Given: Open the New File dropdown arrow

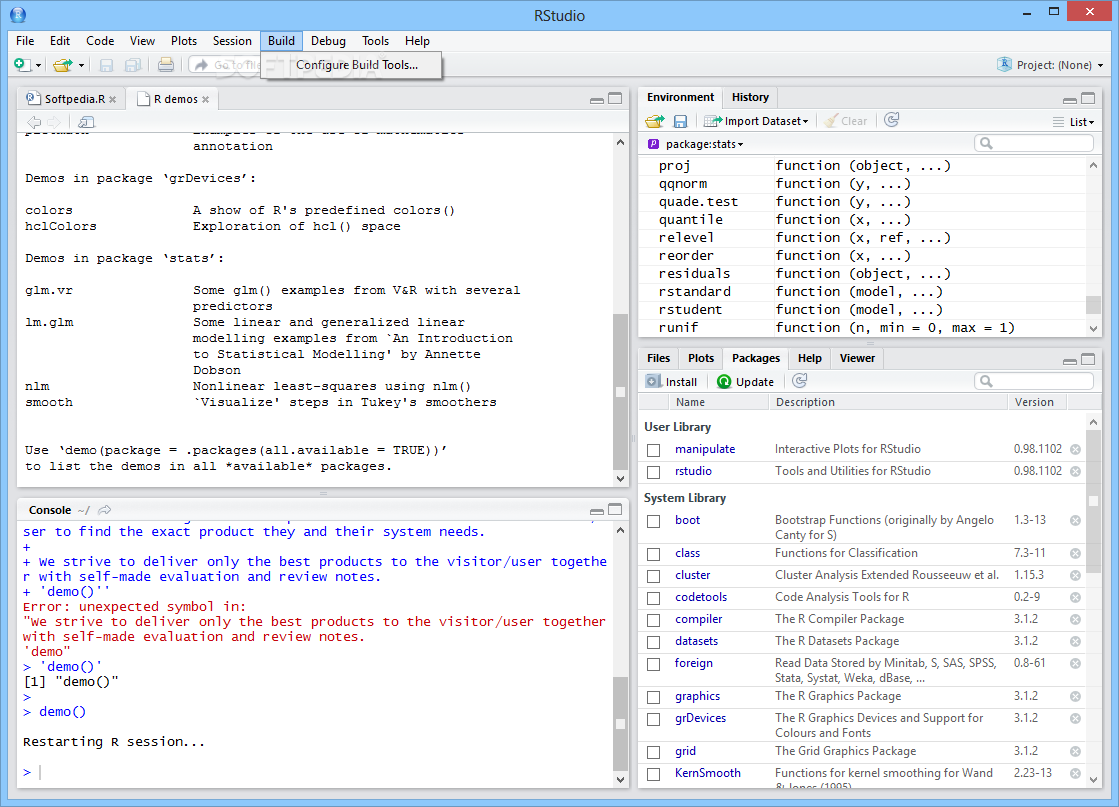Looking at the screenshot, I should (x=39, y=66).
